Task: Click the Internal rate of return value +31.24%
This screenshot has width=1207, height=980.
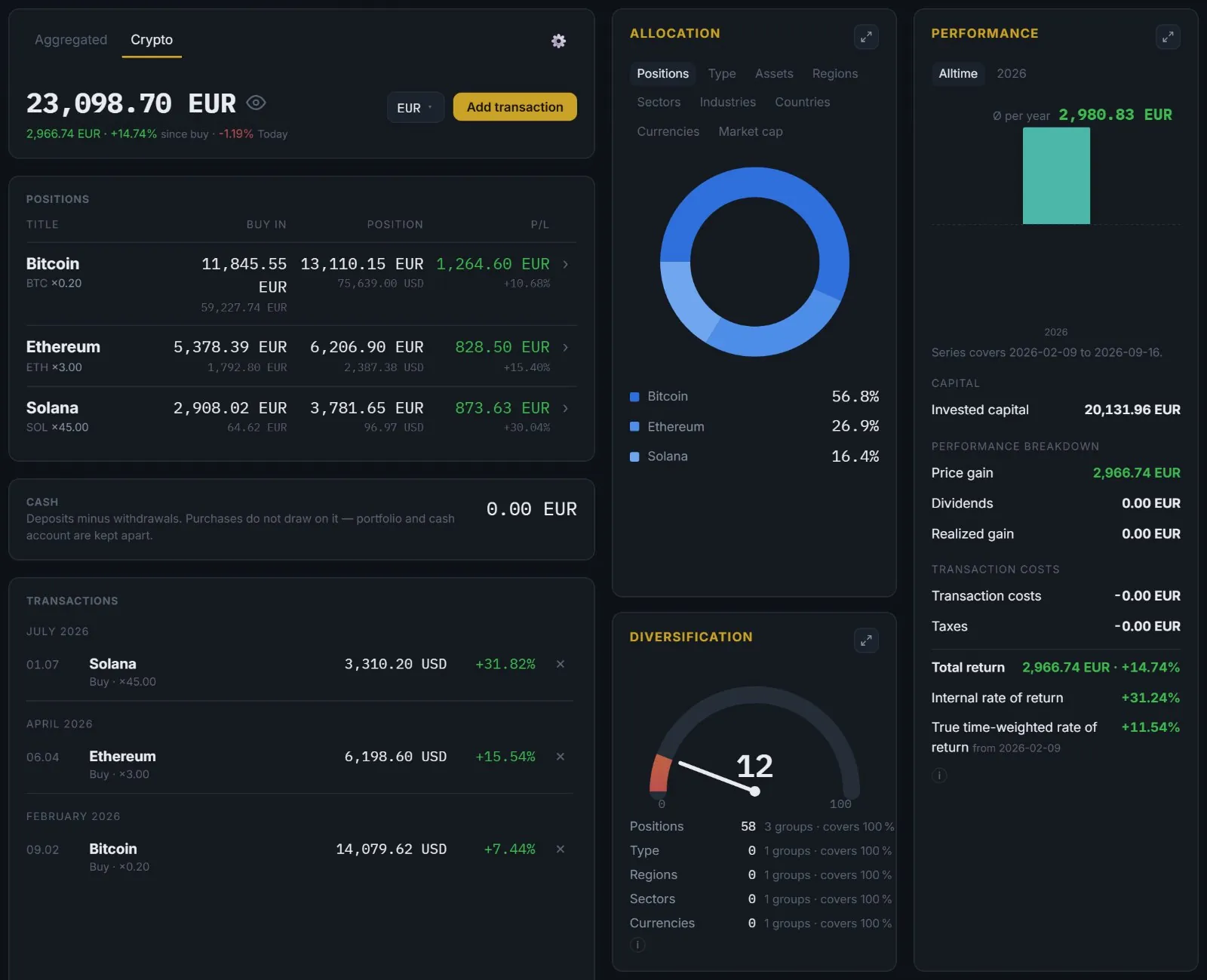Action: [x=1150, y=698]
